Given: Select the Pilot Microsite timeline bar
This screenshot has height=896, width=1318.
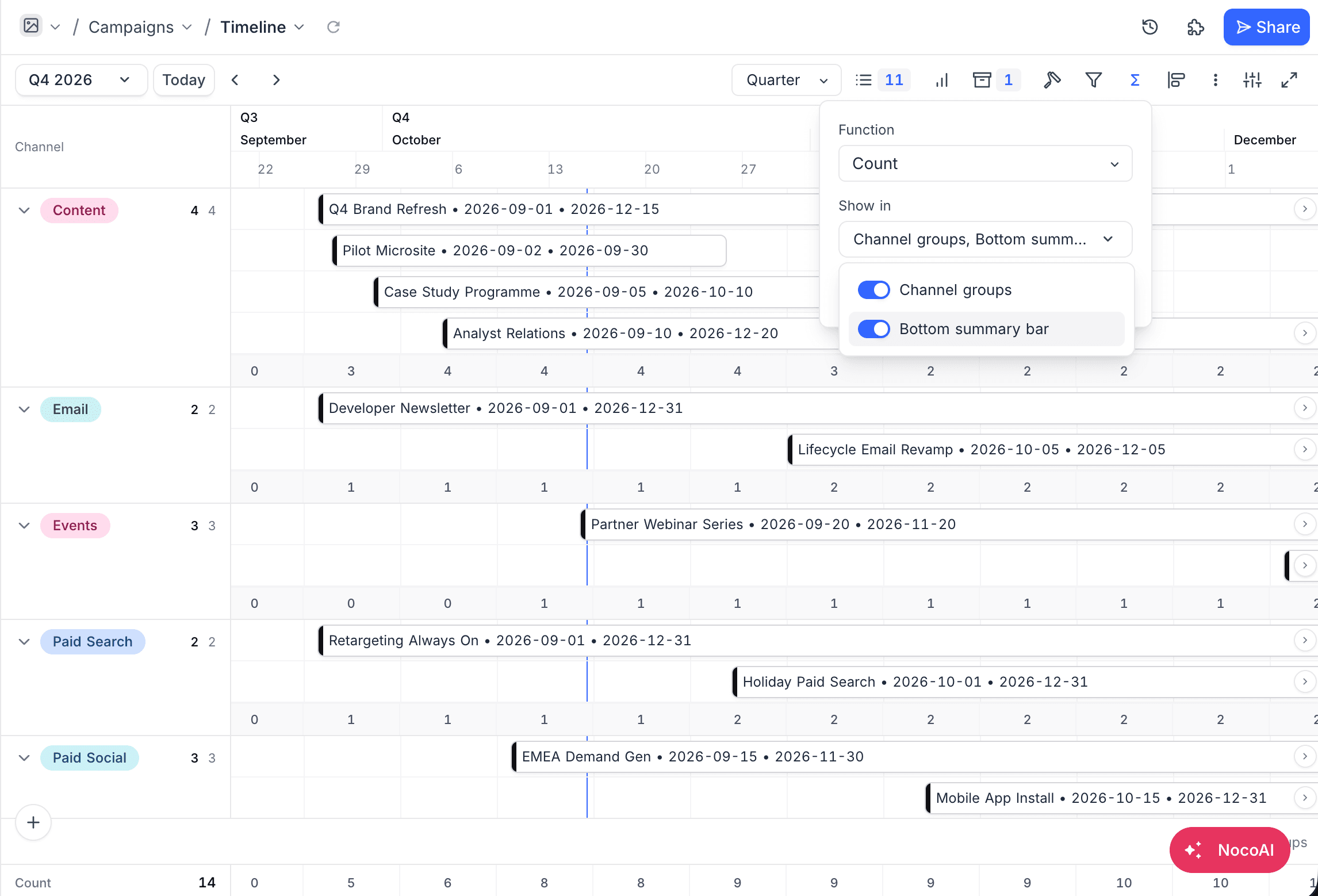Looking at the screenshot, I should [529, 251].
